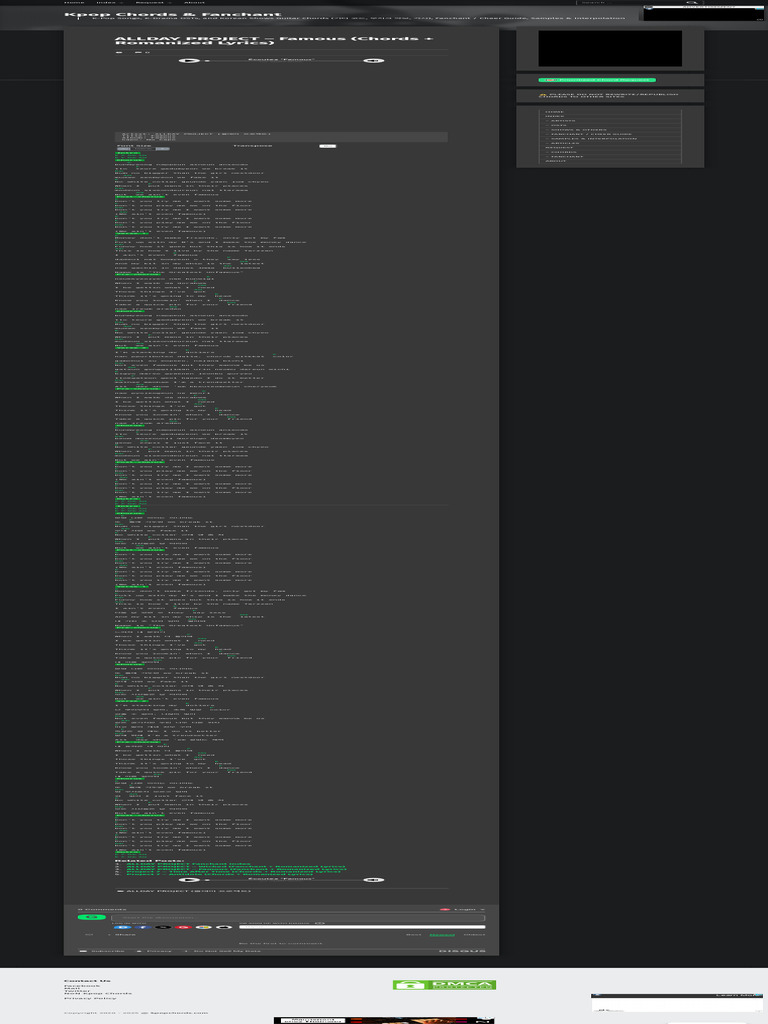Click the green request button in the sidebar

coord(597,80)
